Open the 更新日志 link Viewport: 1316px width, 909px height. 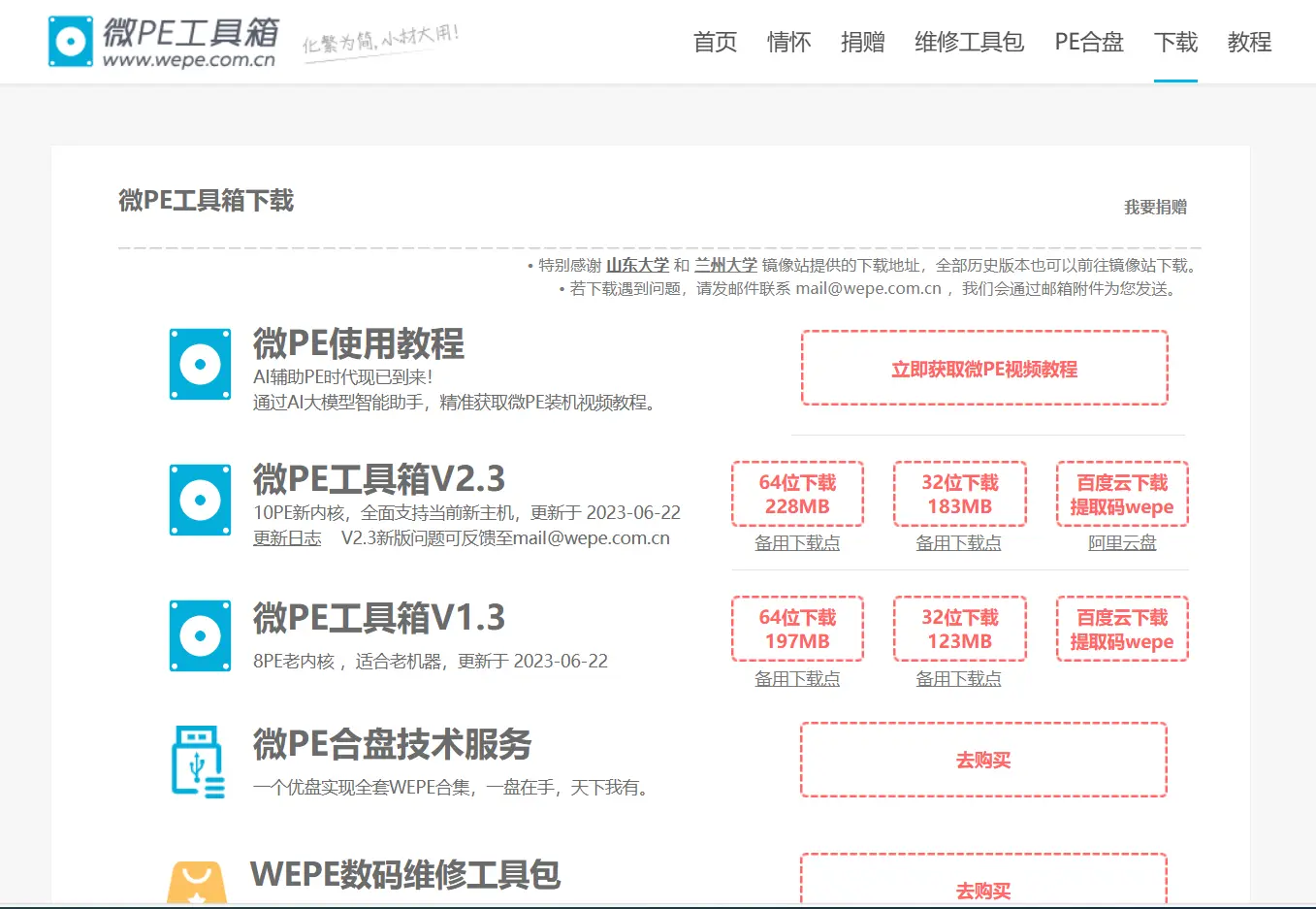(x=287, y=538)
